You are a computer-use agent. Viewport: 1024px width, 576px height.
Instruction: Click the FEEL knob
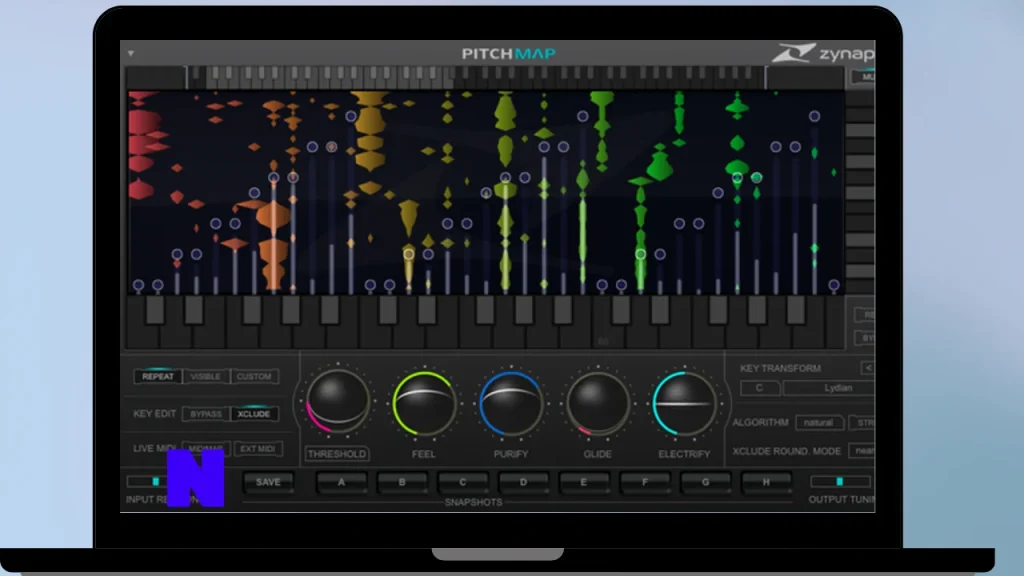424,403
